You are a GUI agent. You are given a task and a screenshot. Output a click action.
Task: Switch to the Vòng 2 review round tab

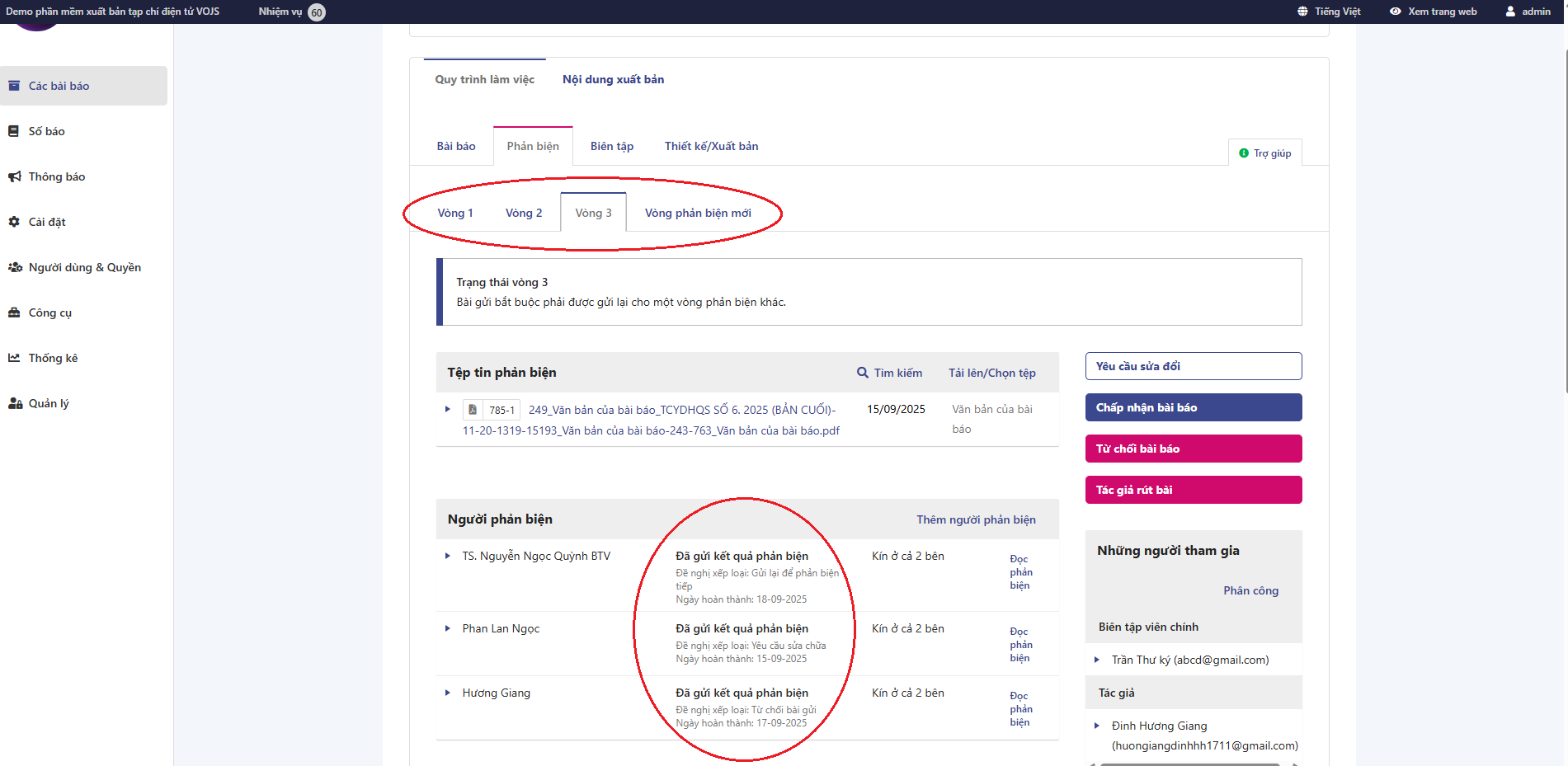[524, 213]
